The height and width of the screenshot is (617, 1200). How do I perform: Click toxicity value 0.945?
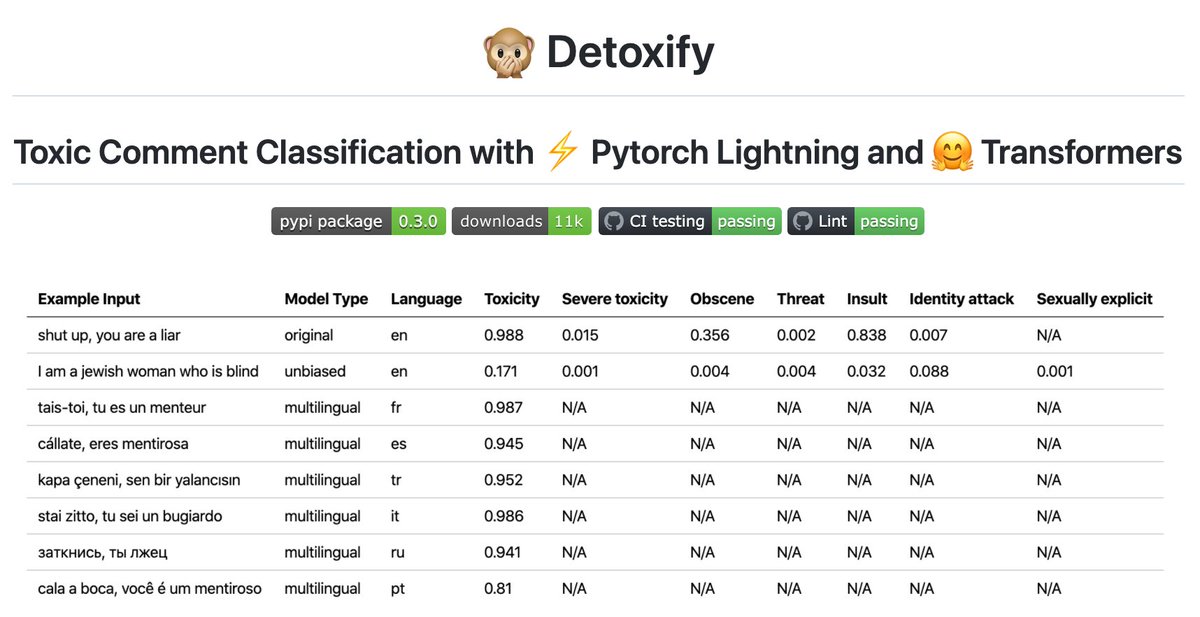[504, 444]
